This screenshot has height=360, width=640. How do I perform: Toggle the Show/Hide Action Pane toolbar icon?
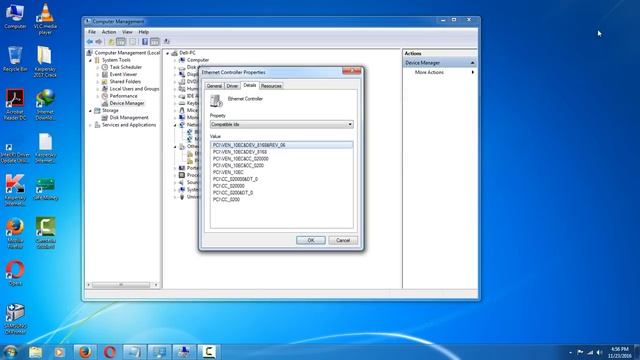click(155, 42)
